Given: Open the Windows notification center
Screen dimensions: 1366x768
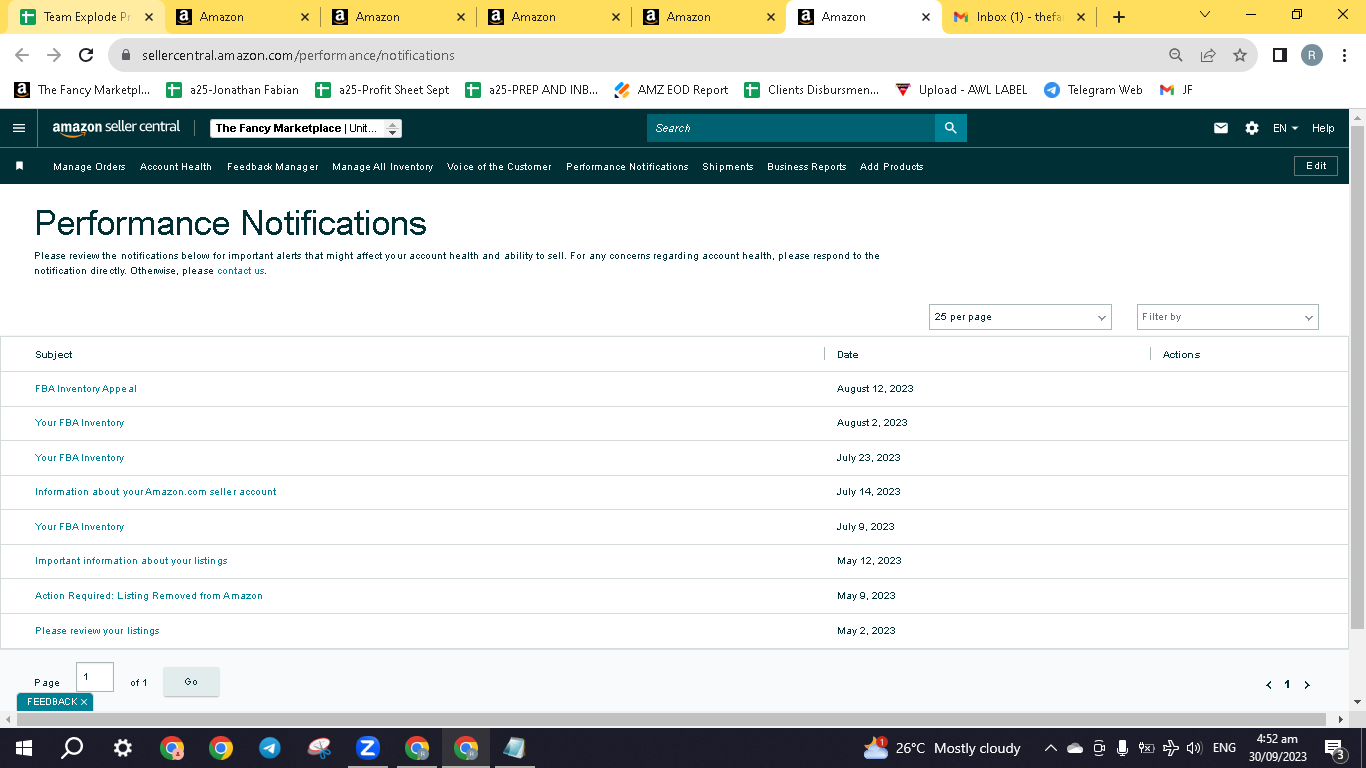Looking at the screenshot, I should point(1333,748).
